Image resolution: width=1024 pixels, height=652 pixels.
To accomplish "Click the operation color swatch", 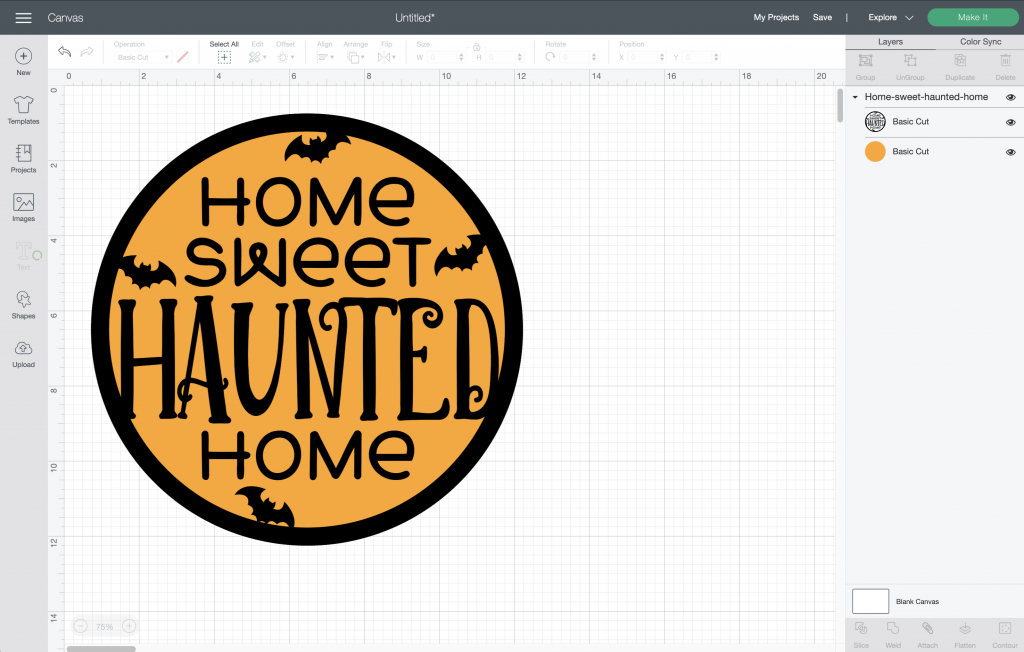I will click(x=183, y=57).
